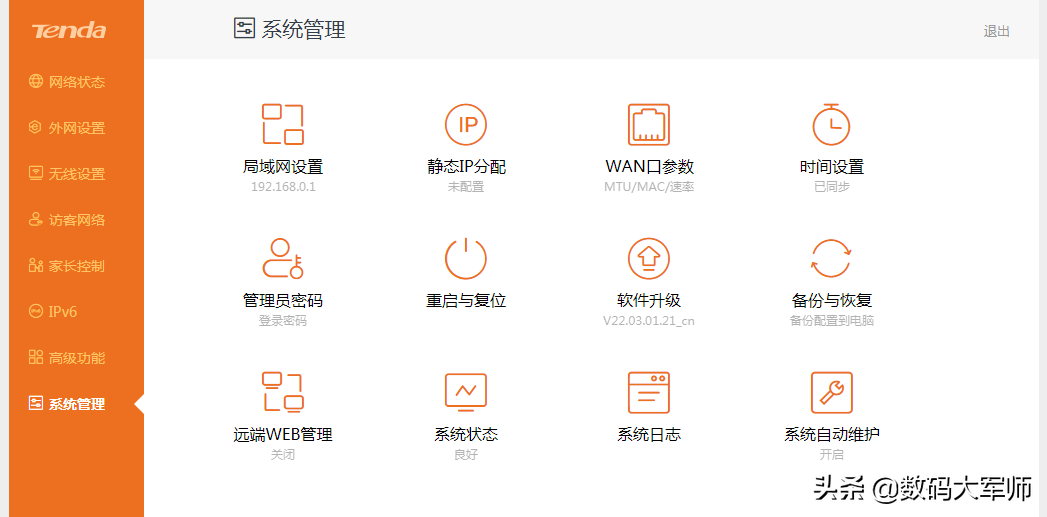Open the 管理员密码 user key icon
Screen dimensions: 1047x517
click(x=282, y=258)
